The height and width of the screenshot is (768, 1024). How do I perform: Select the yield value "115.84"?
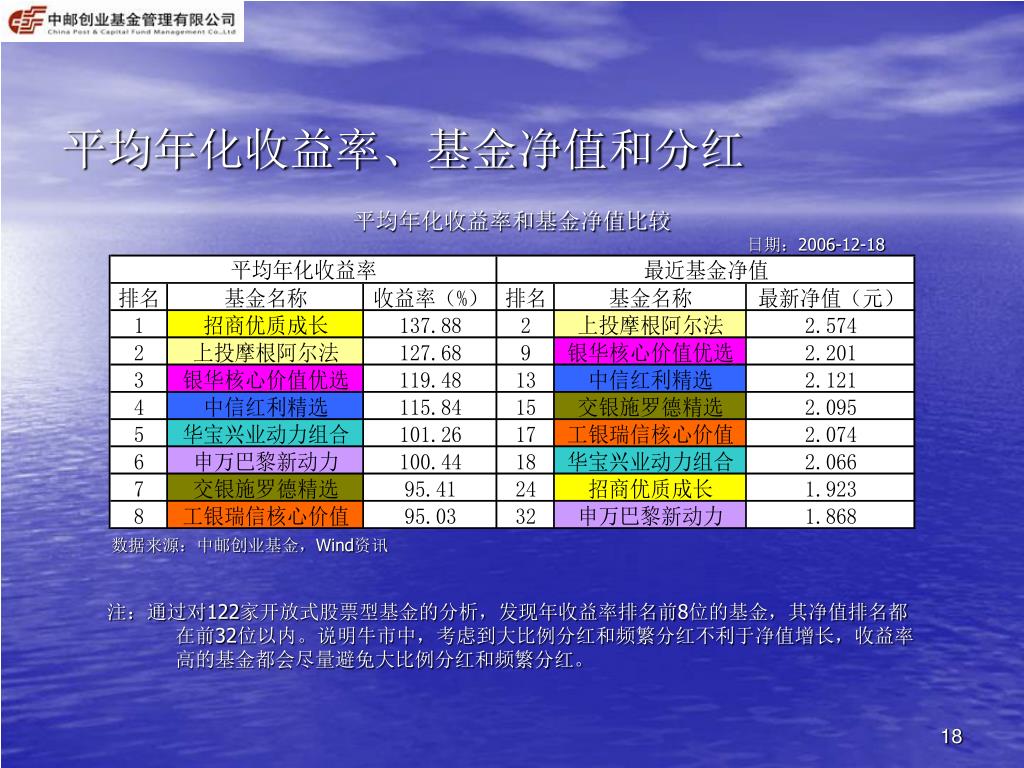pos(430,408)
